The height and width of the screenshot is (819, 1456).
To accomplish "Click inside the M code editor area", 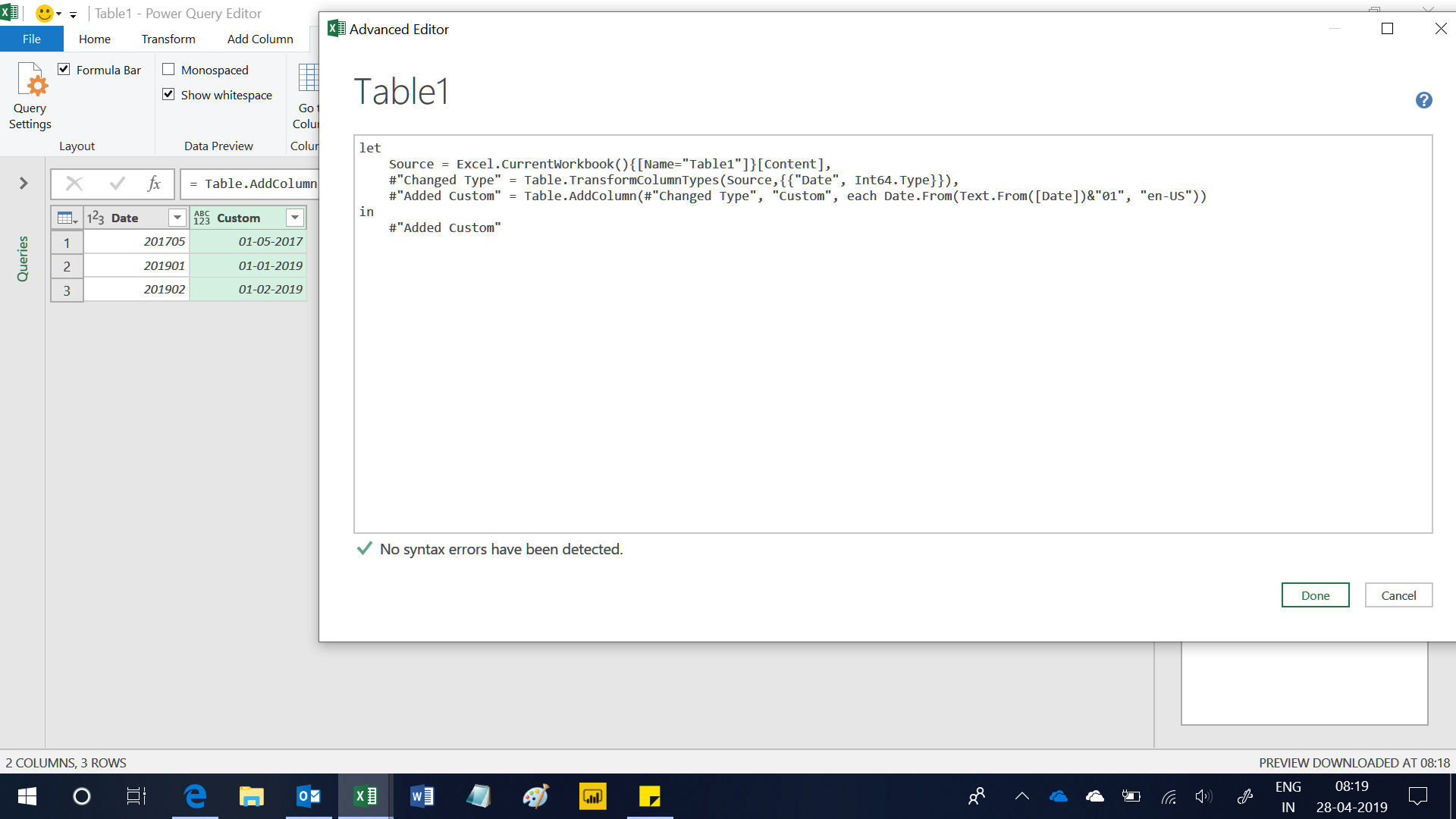I will pos(893,334).
